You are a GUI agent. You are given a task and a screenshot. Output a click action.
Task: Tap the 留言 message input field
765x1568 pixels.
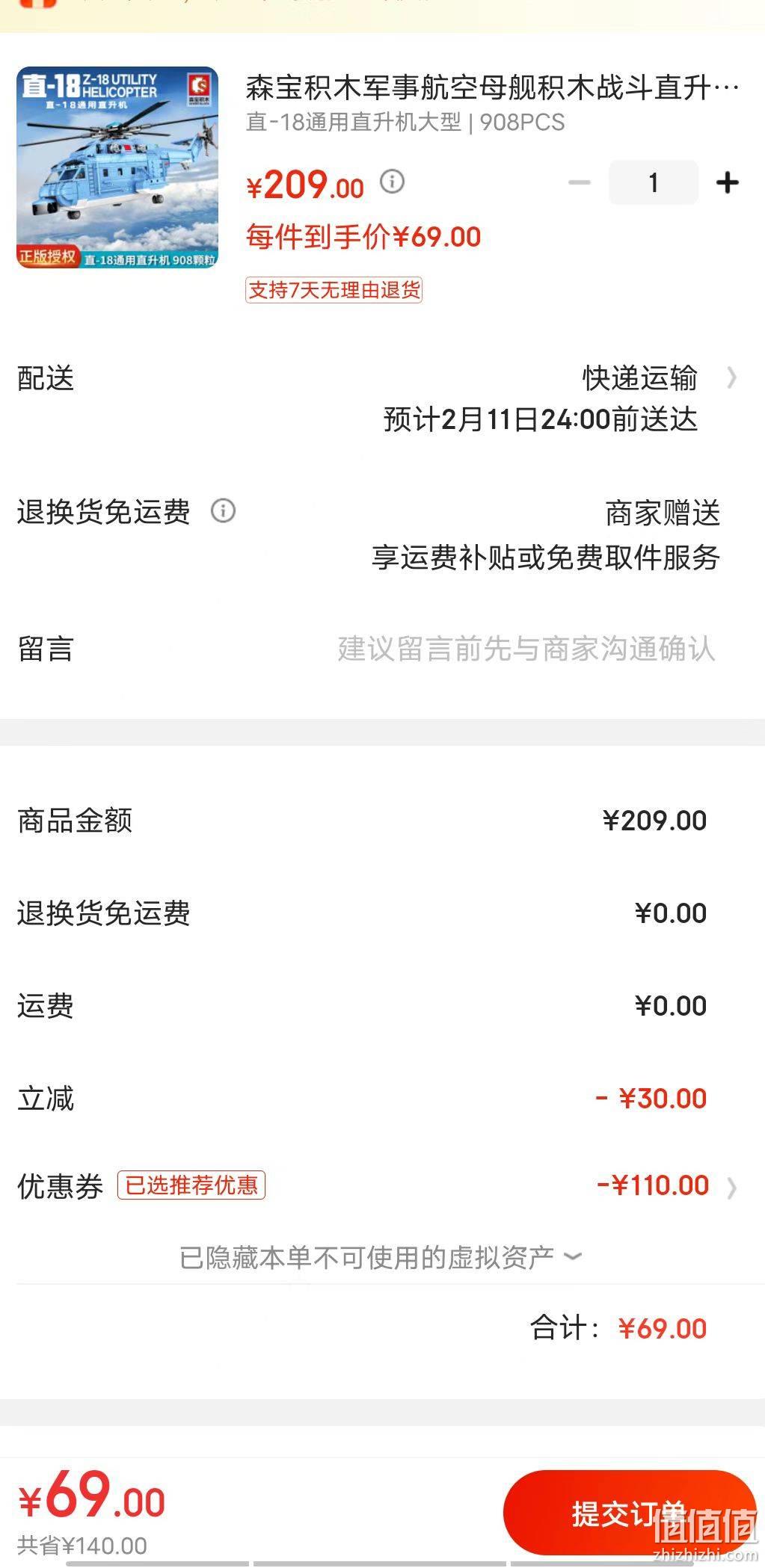[526, 649]
